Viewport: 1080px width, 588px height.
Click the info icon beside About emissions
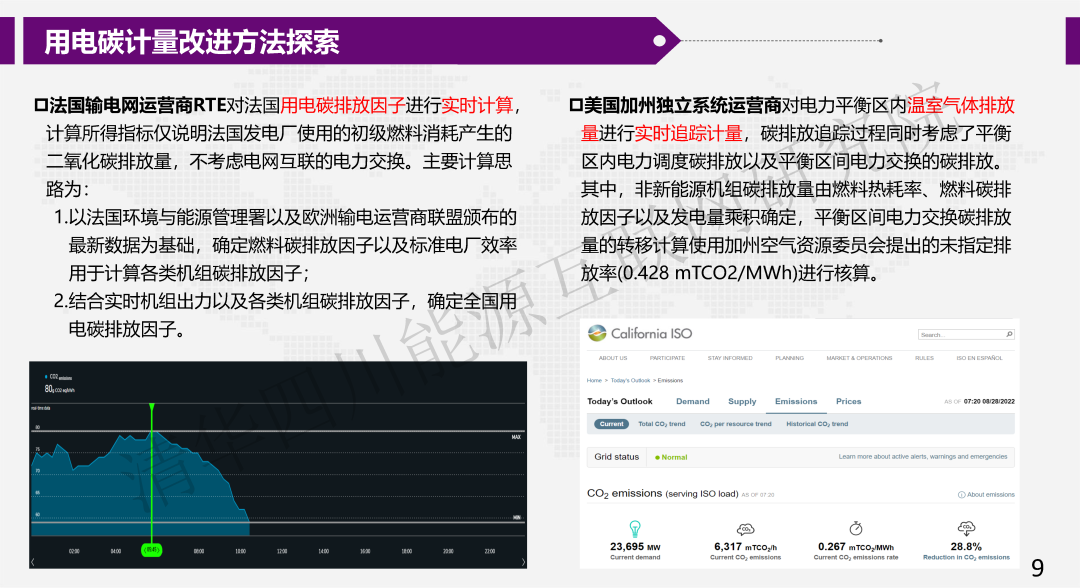(x=962, y=494)
